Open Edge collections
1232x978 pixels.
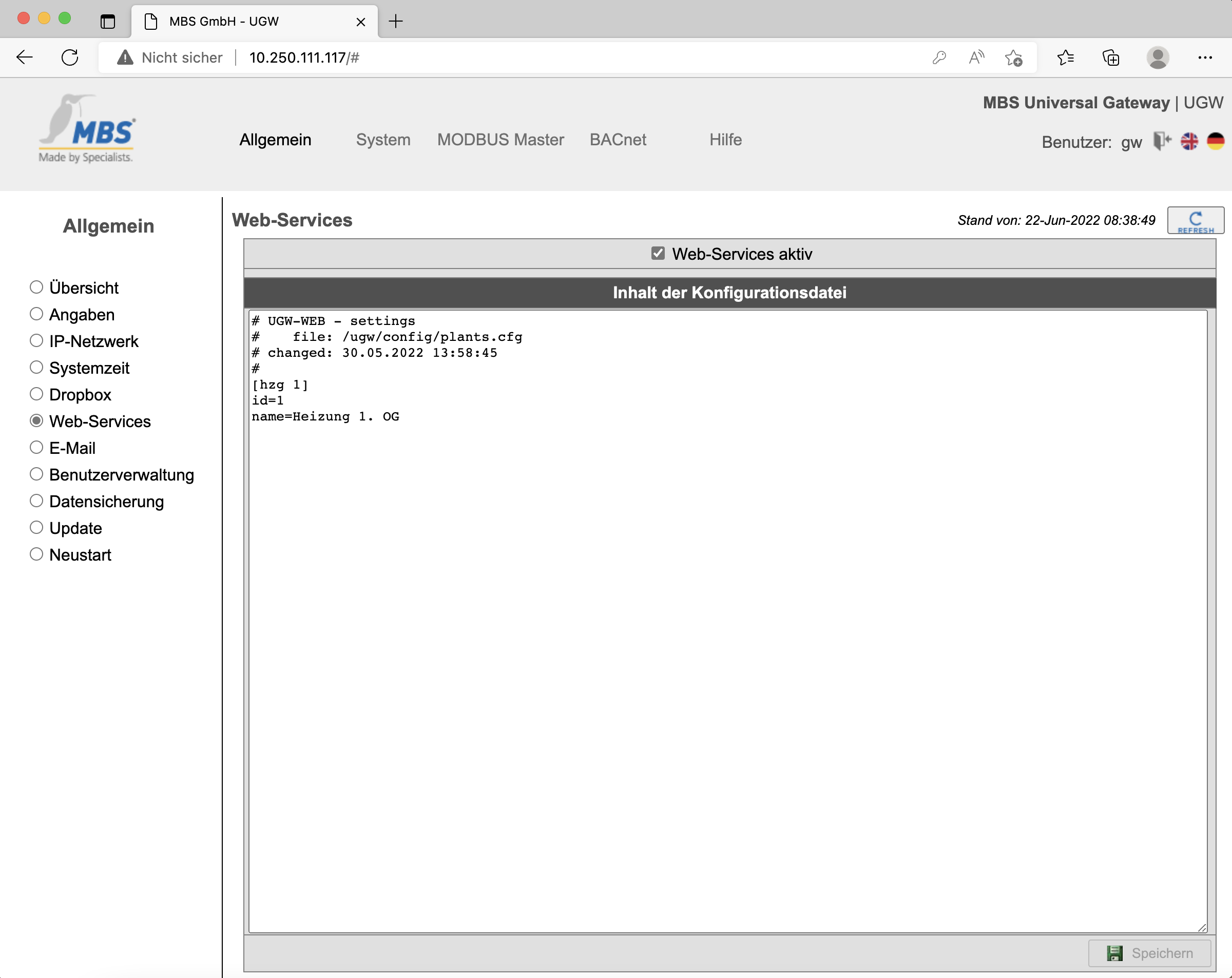1111,57
